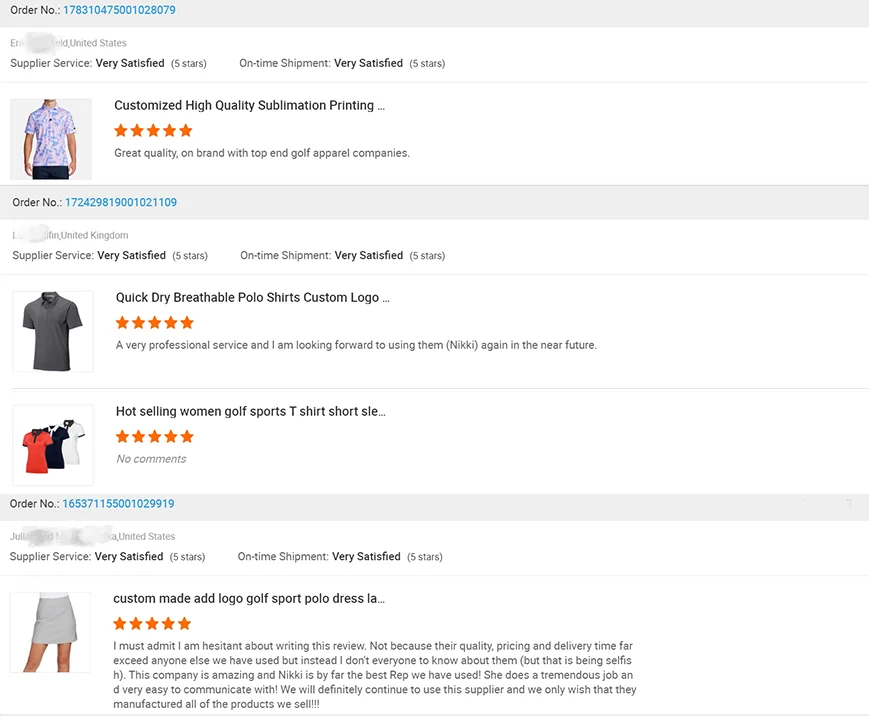Select the Great quality golf apparel review text
Image resolution: width=869 pixels, height=716 pixels.
click(x=262, y=153)
